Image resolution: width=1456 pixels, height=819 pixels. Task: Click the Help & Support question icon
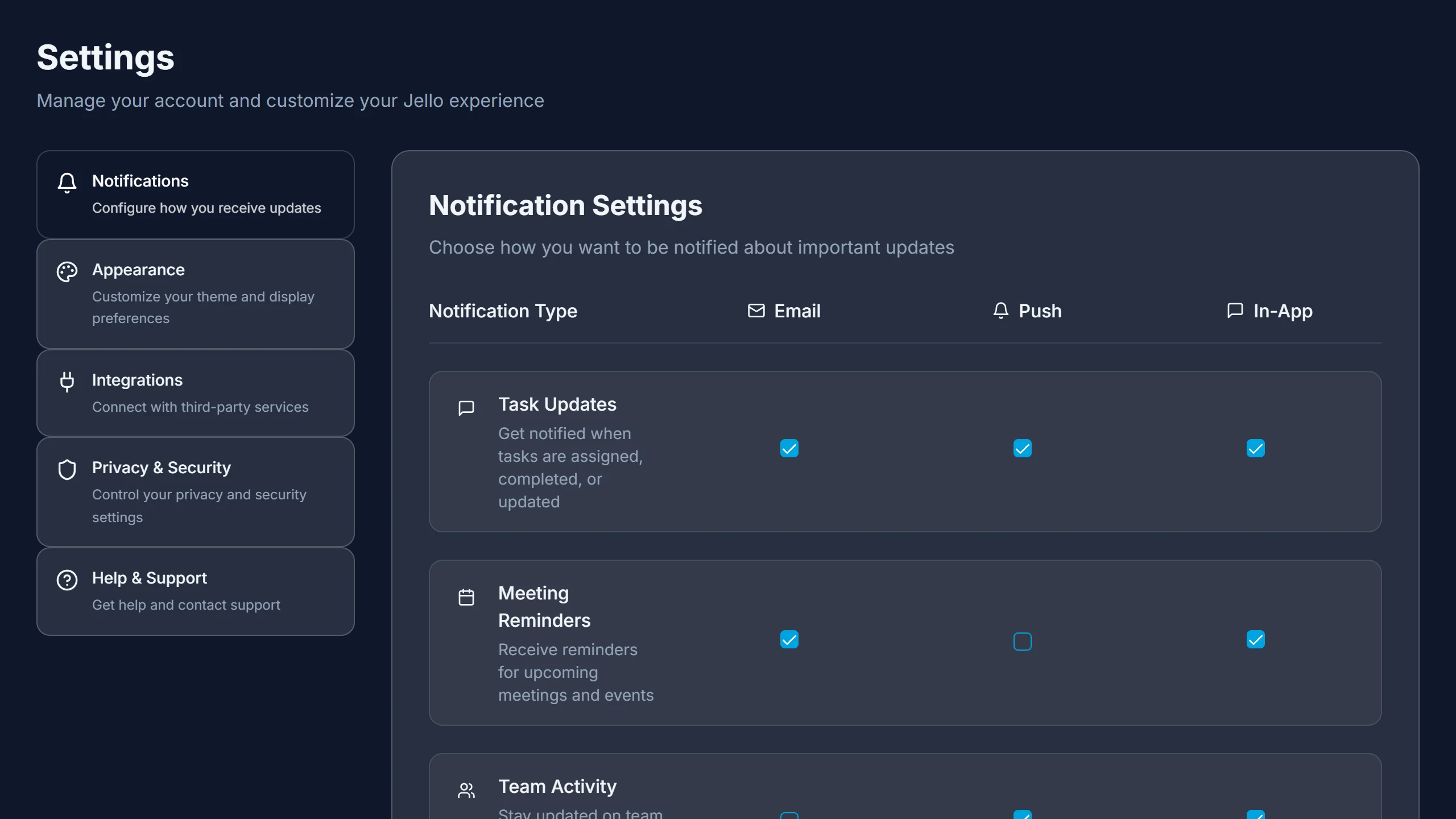[x=67, y=580]
